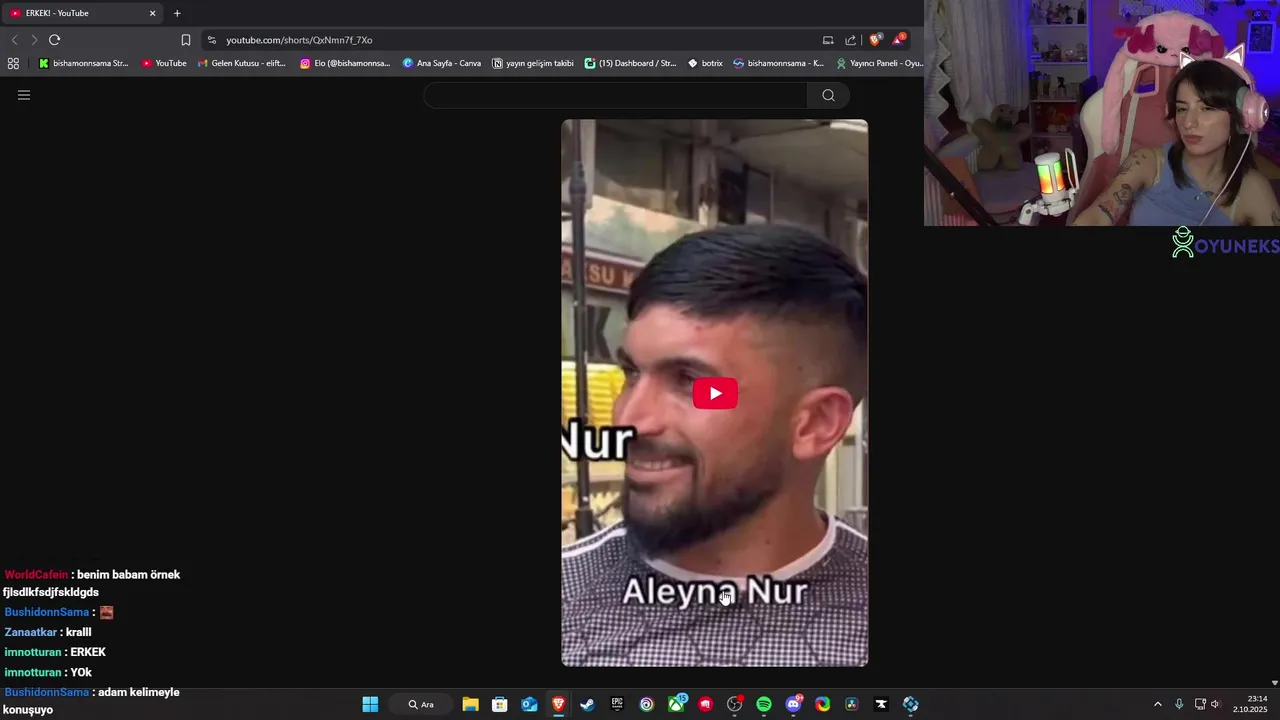Open the Windows Start menu

tap(370, 704)
